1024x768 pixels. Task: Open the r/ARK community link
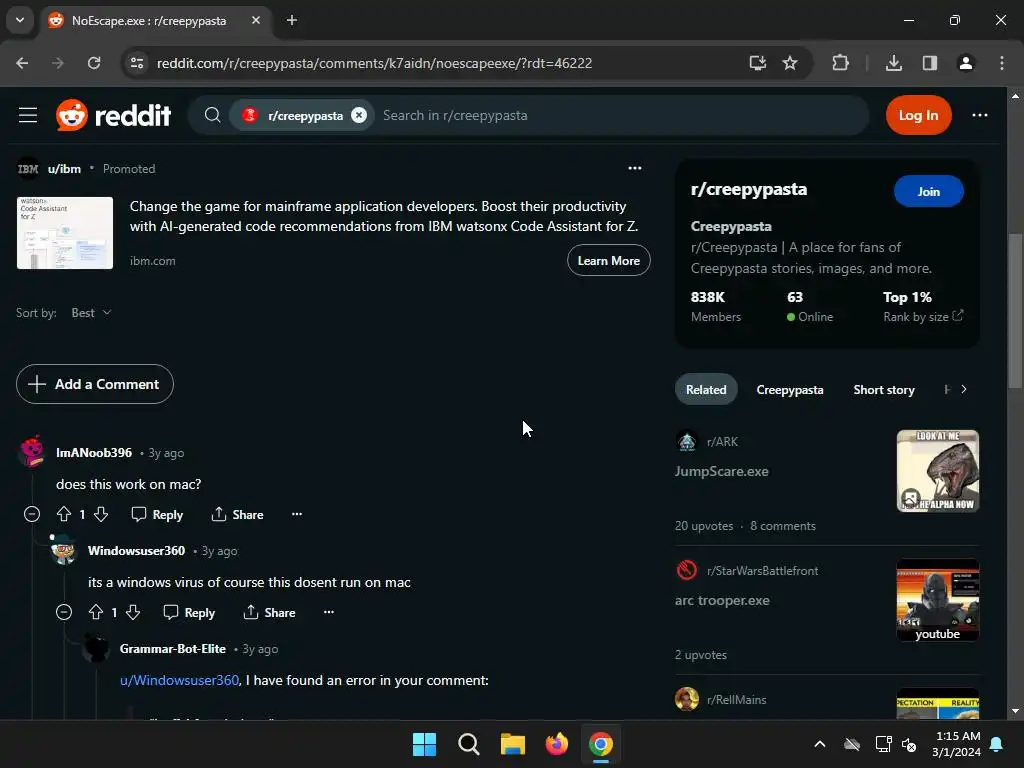722,442
